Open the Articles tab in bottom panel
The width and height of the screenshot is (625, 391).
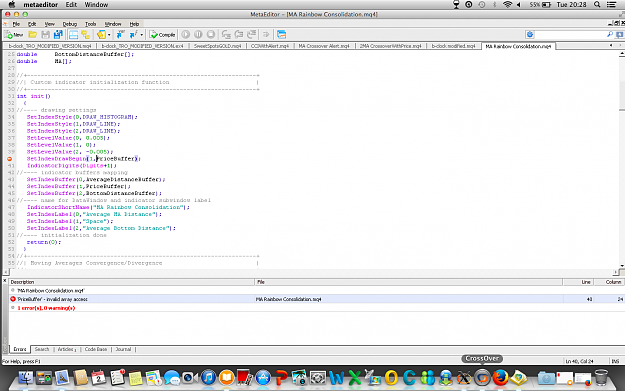coord(66,349)
